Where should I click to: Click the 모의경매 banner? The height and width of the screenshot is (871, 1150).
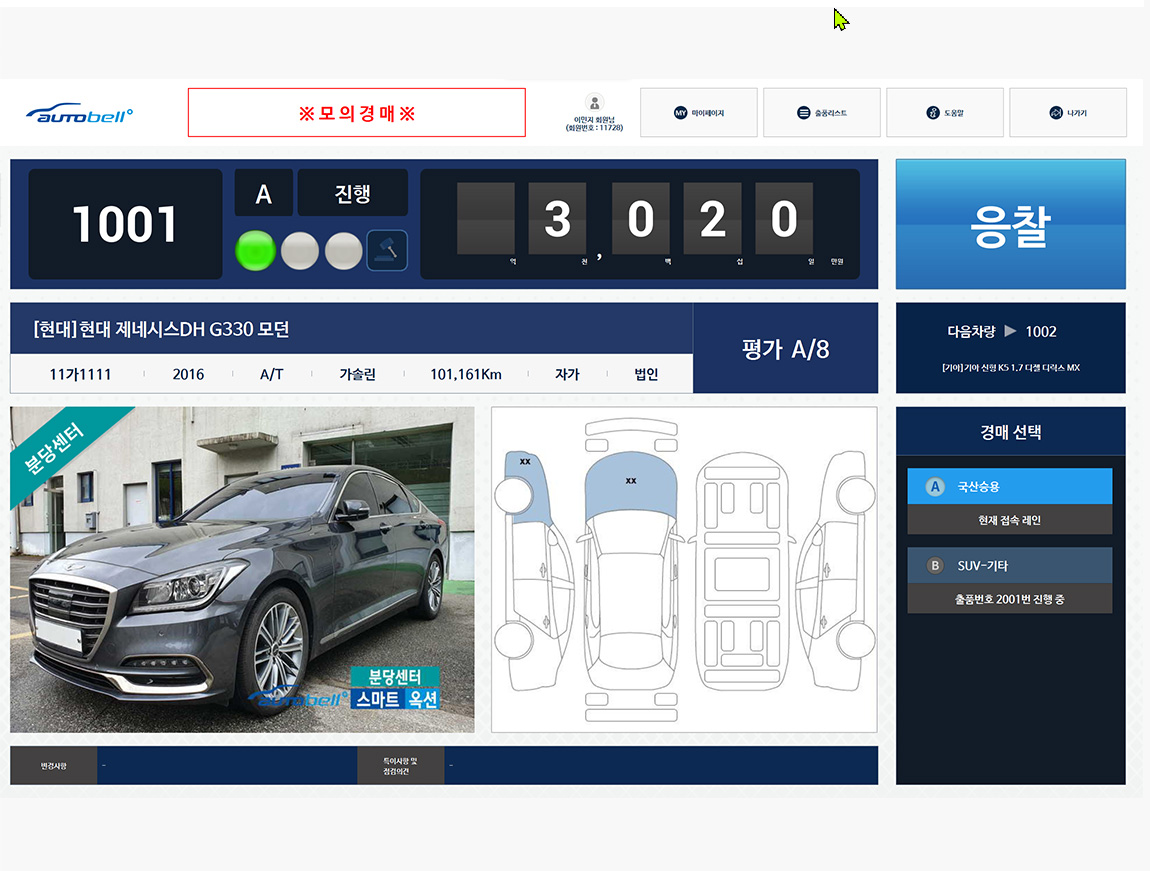356,112
